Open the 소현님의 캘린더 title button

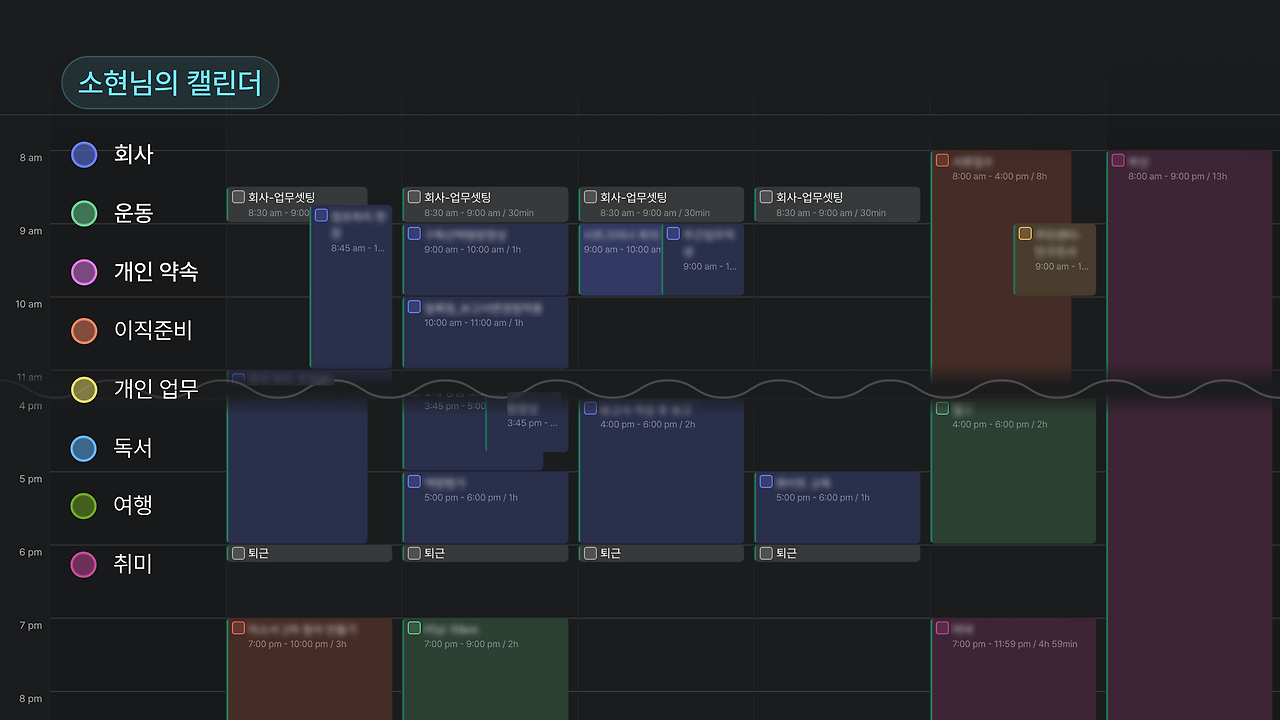[170, 83]
